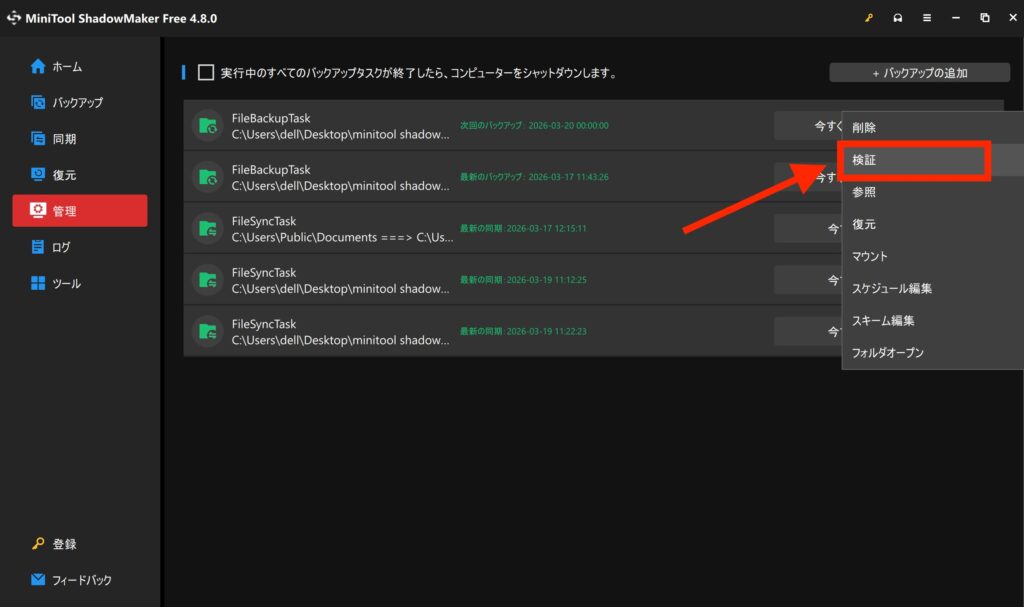
Task: Open the 同期 sync page
Action: click(x=64, y=139)
